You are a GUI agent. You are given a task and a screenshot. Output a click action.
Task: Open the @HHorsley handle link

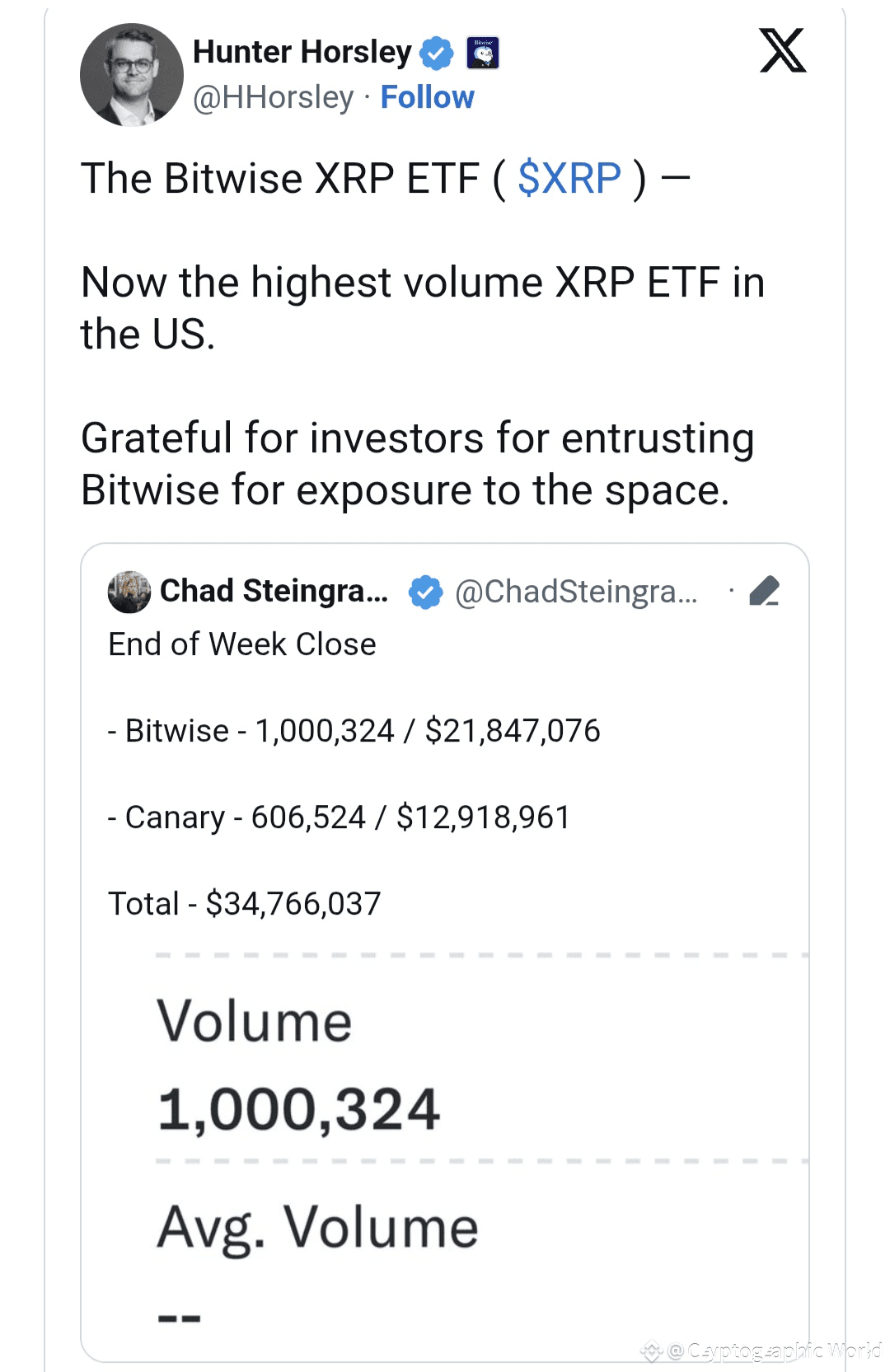[x=273, y=97]
